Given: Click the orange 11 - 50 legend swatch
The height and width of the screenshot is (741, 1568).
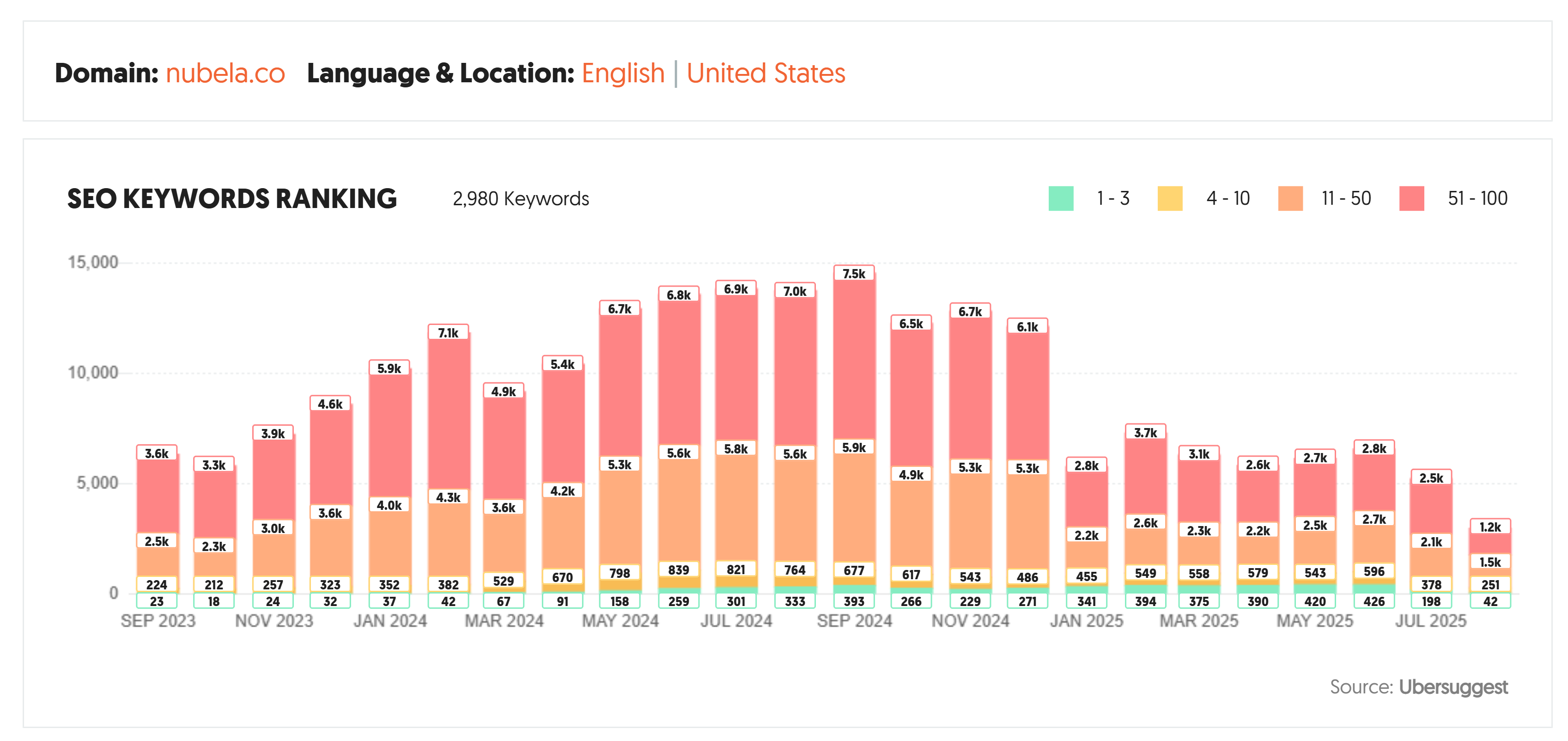Looking at the screenshot, I should (1290, 198).
